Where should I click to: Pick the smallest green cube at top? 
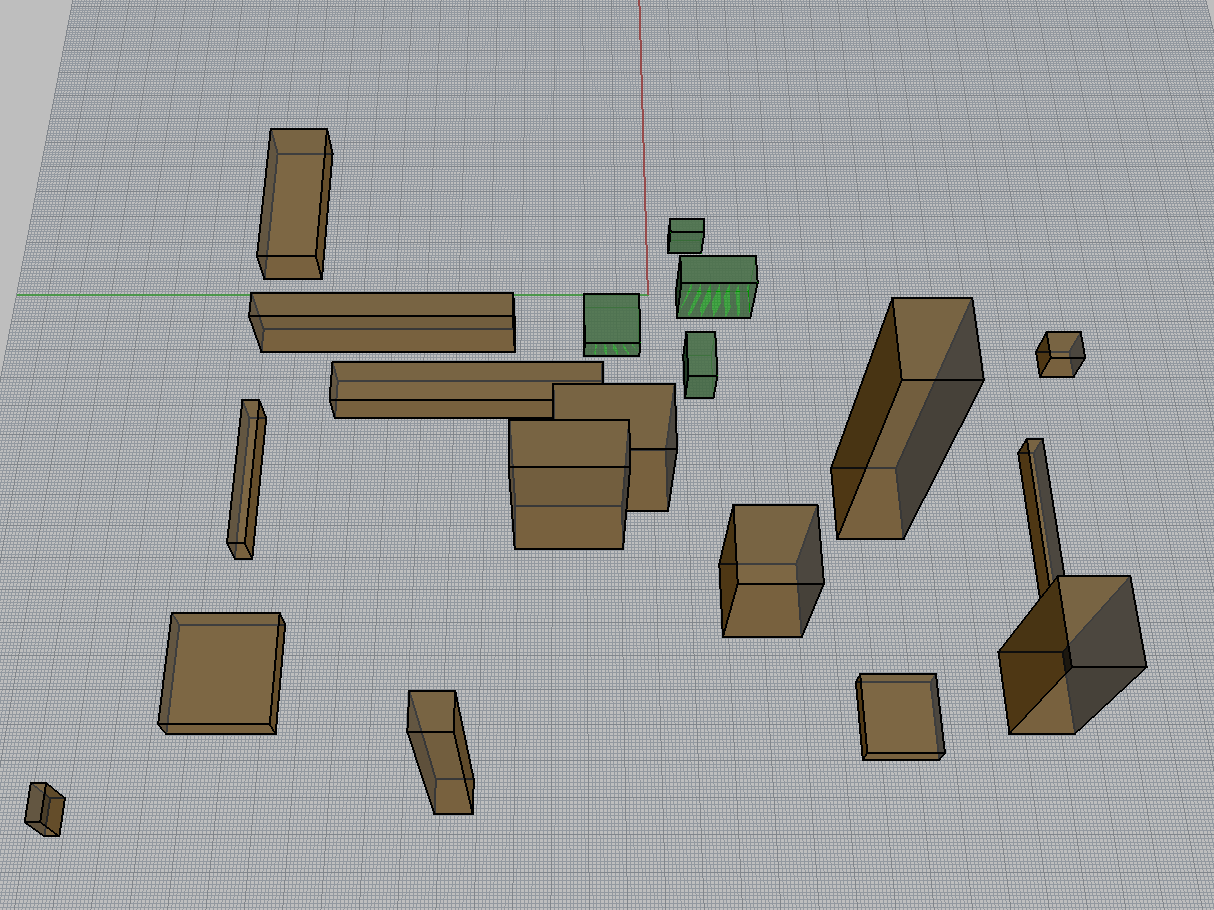click(686, 236)
